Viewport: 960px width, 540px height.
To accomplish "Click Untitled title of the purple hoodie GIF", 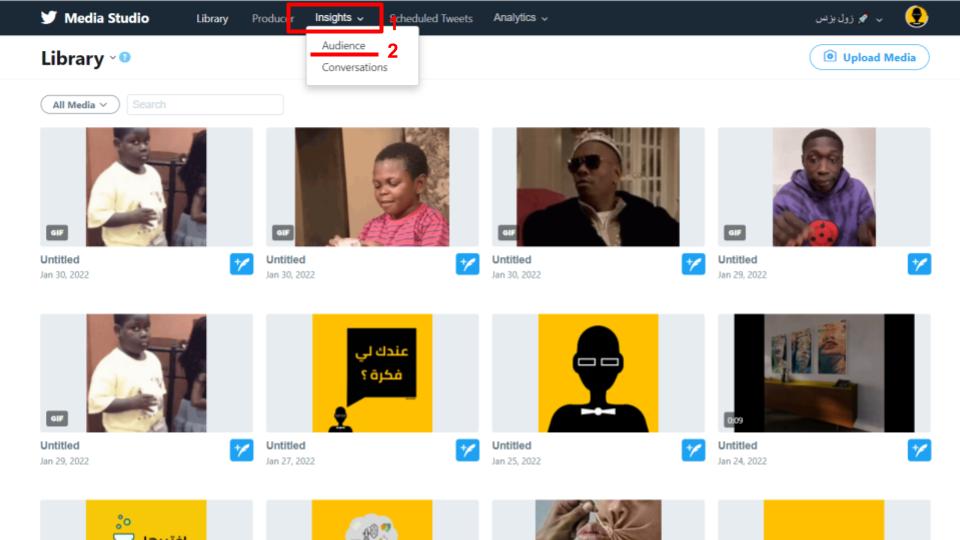I will click(737, 260).
